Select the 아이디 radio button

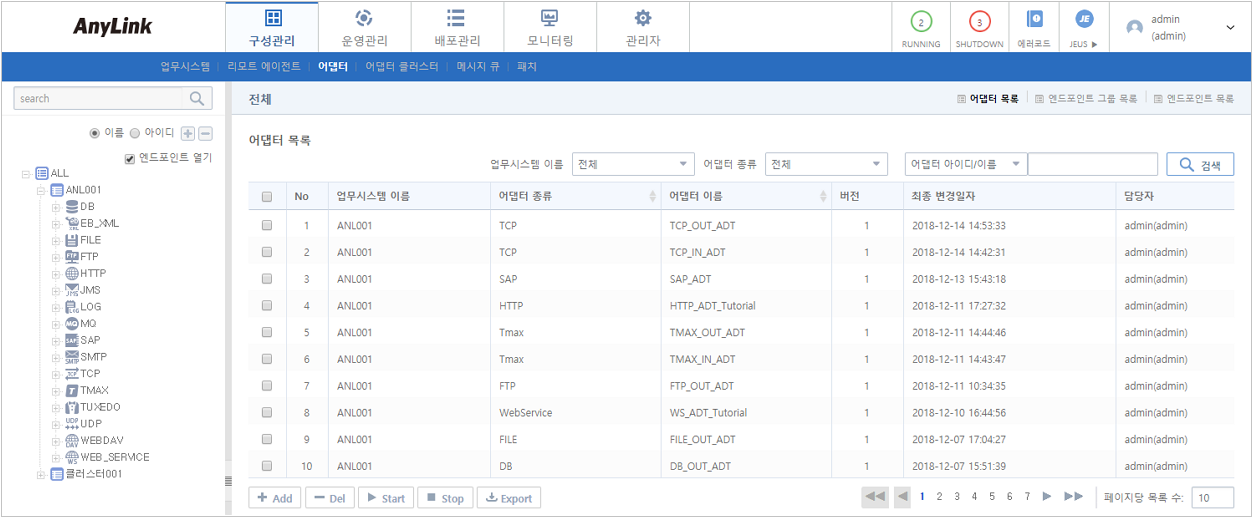(x=136, y=133)
